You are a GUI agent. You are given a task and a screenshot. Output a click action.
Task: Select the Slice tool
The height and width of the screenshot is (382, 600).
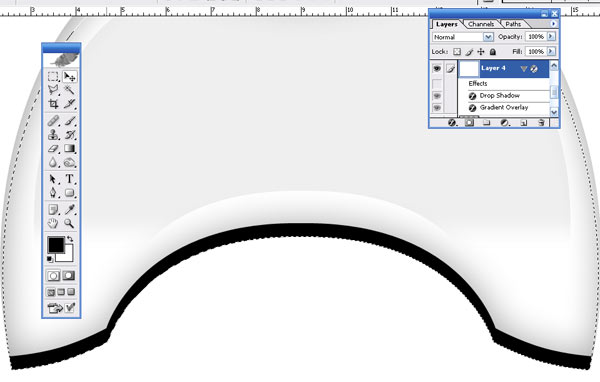(69, 104)
